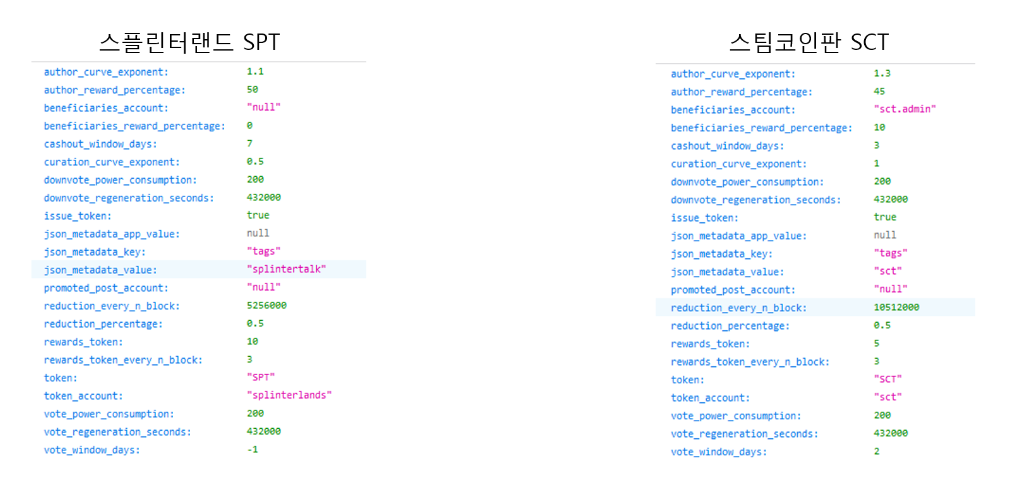Click the '스플린터랜드 SPT' heading

[x=189, y=42]
